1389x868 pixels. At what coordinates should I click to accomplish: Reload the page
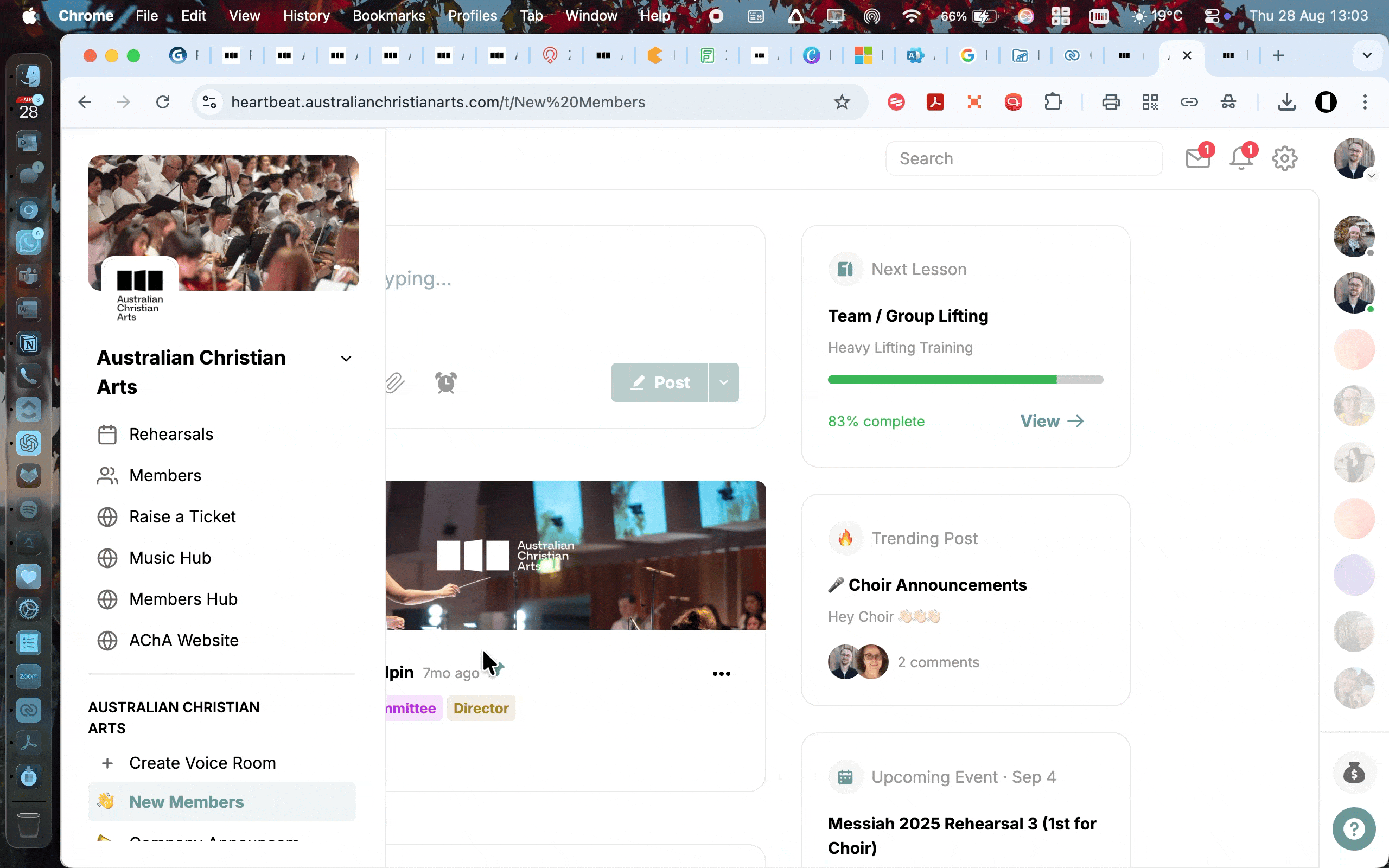(x=163, y=102)
